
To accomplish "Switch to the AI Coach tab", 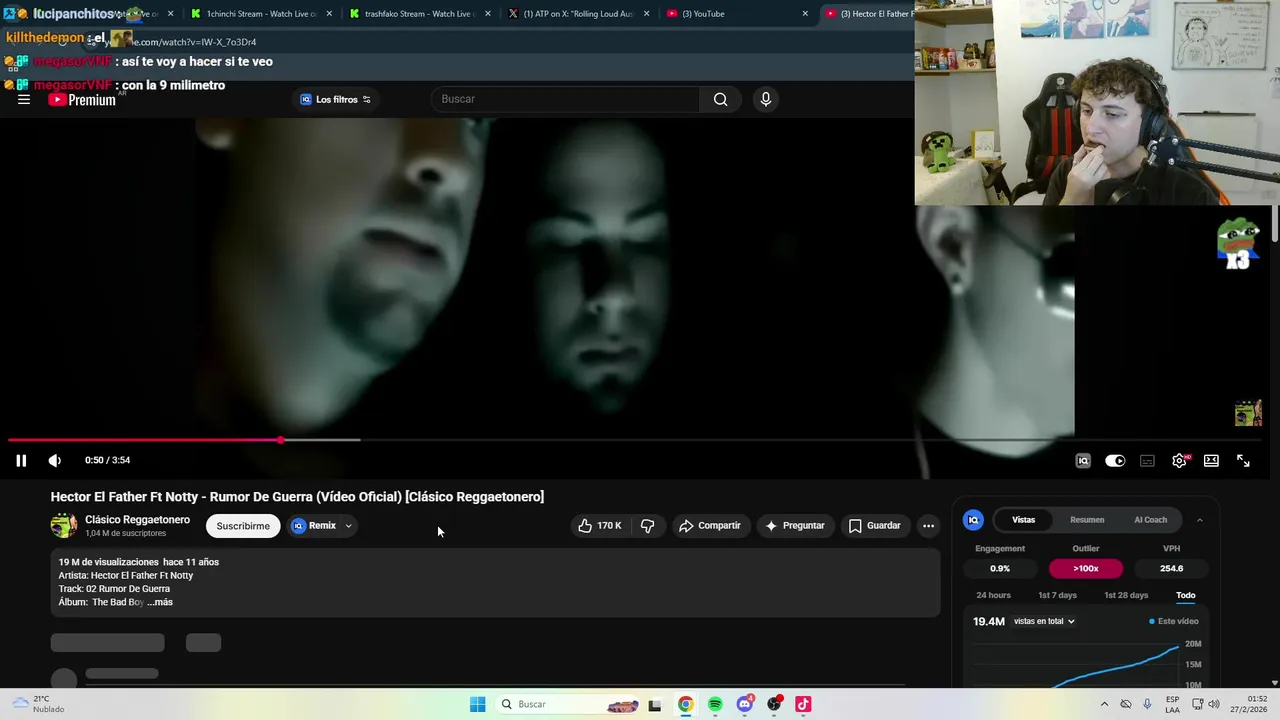I will click(x=1150, y=520).
